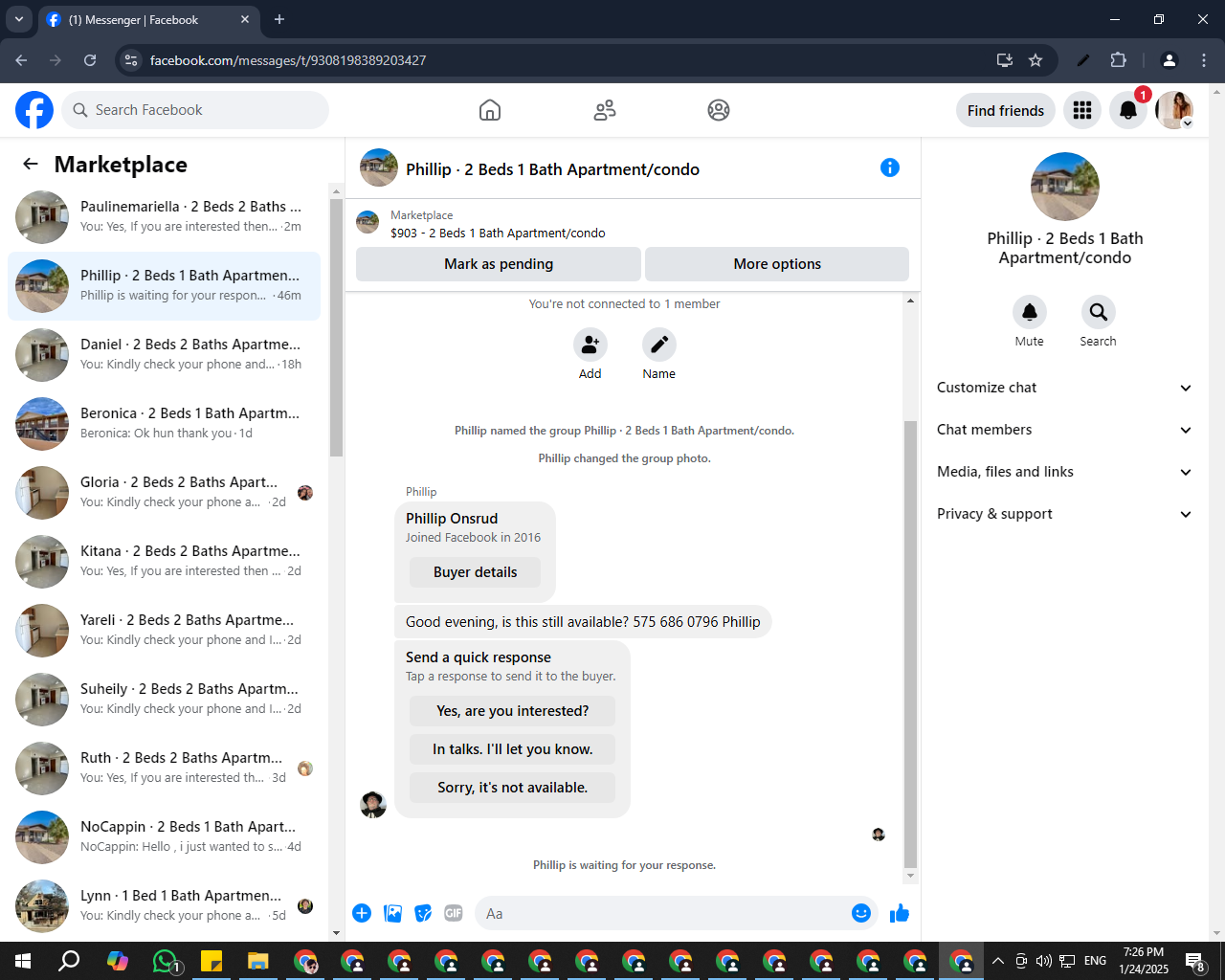Bookmark this tab with star icon

(x=1036, y=60)
